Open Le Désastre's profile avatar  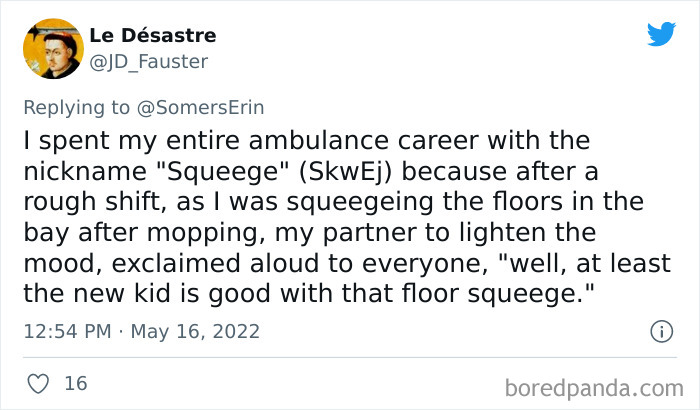click(x=51, y=48)
